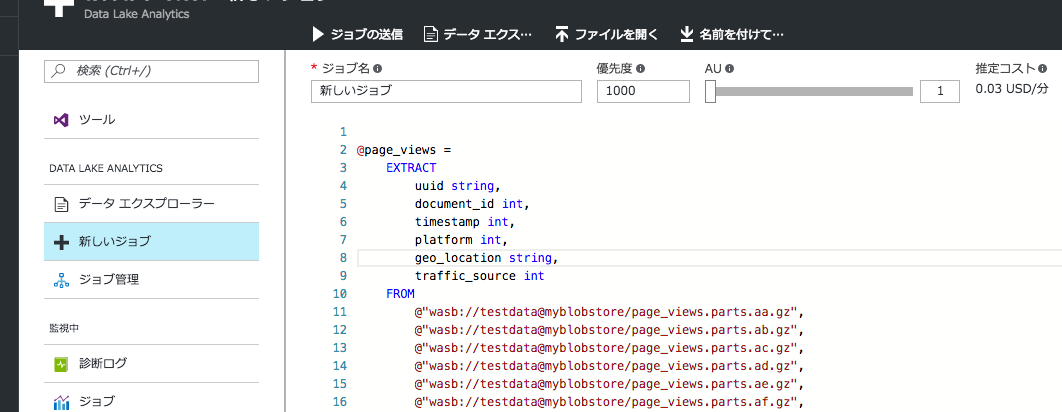
Task: Click the uuid string line
Action: tap(459, 186)
